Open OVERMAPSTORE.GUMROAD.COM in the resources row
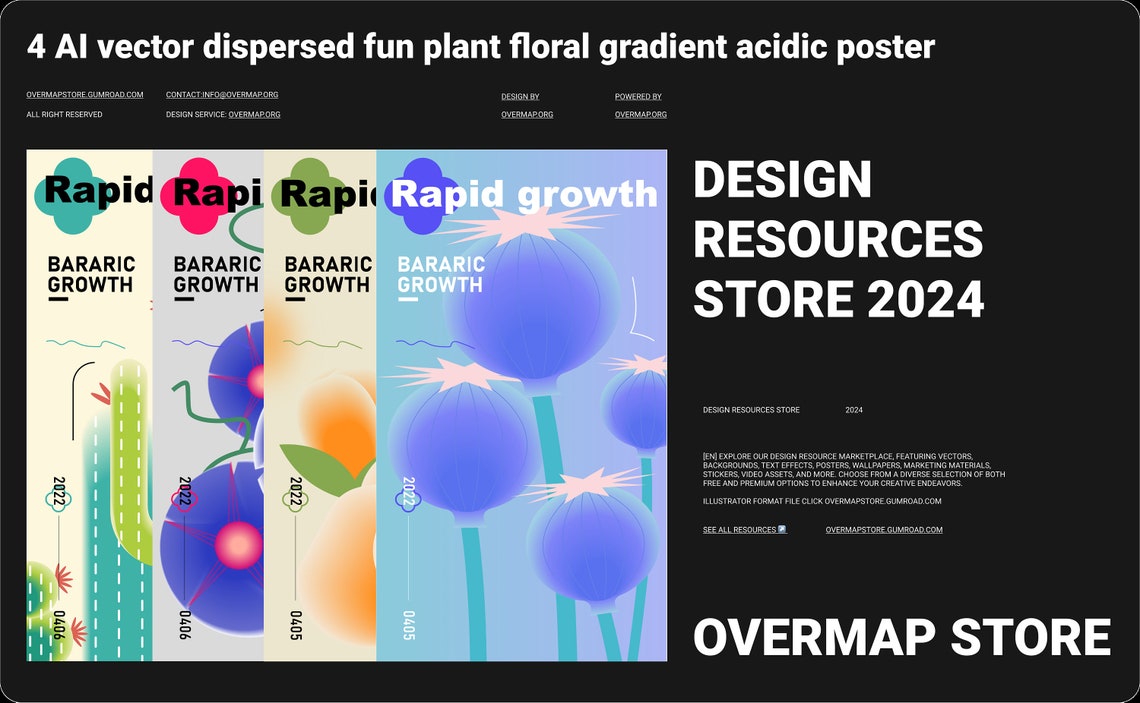This screenshot has width=1140, height=703. coord(884,529)
